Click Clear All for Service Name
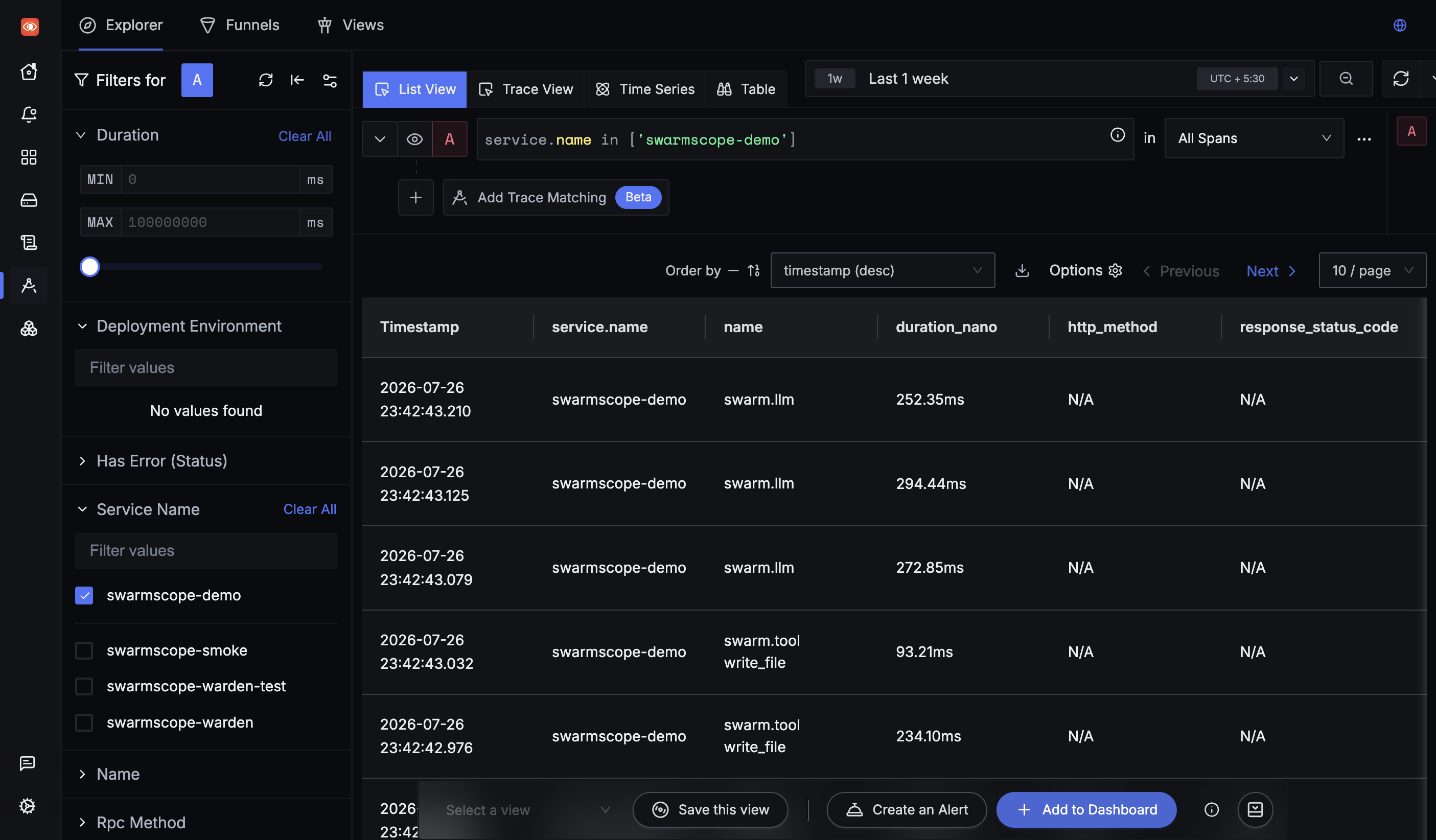1436x840 pixels. (x=309, y=509)
